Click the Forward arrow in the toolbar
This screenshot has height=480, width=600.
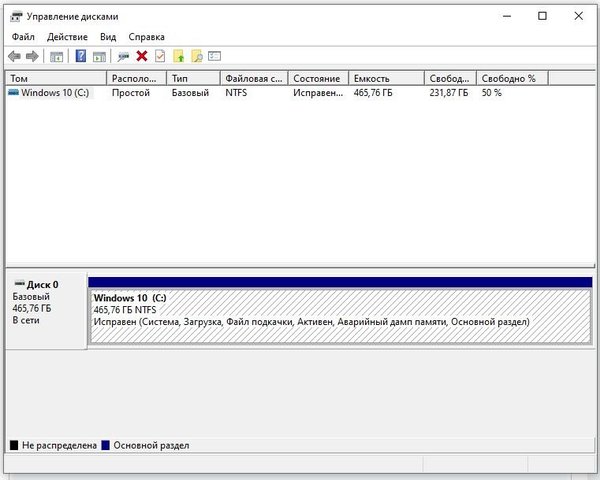32,56
